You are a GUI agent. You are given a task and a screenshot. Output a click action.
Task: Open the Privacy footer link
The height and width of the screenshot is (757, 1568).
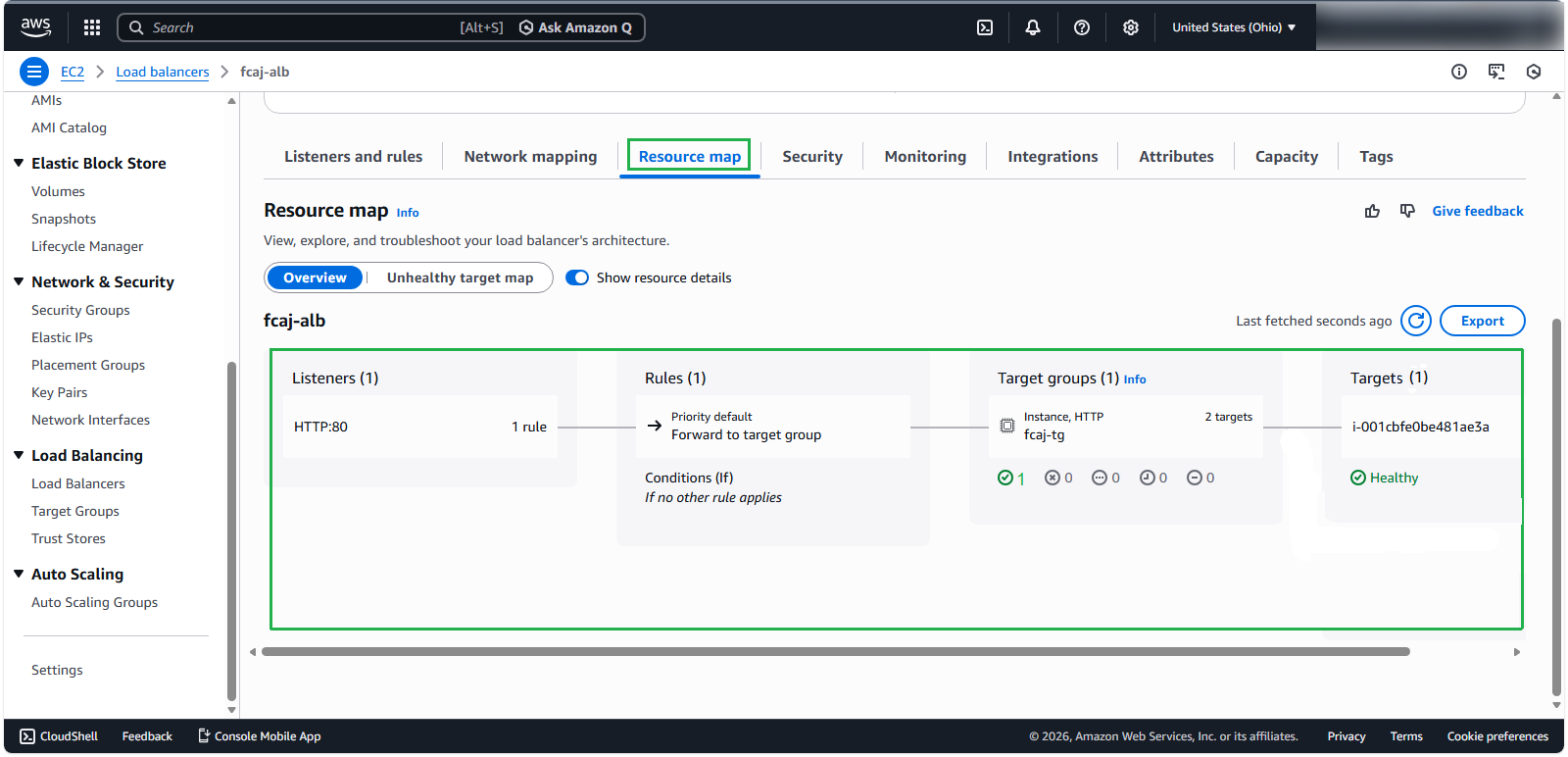(1347, 736)
